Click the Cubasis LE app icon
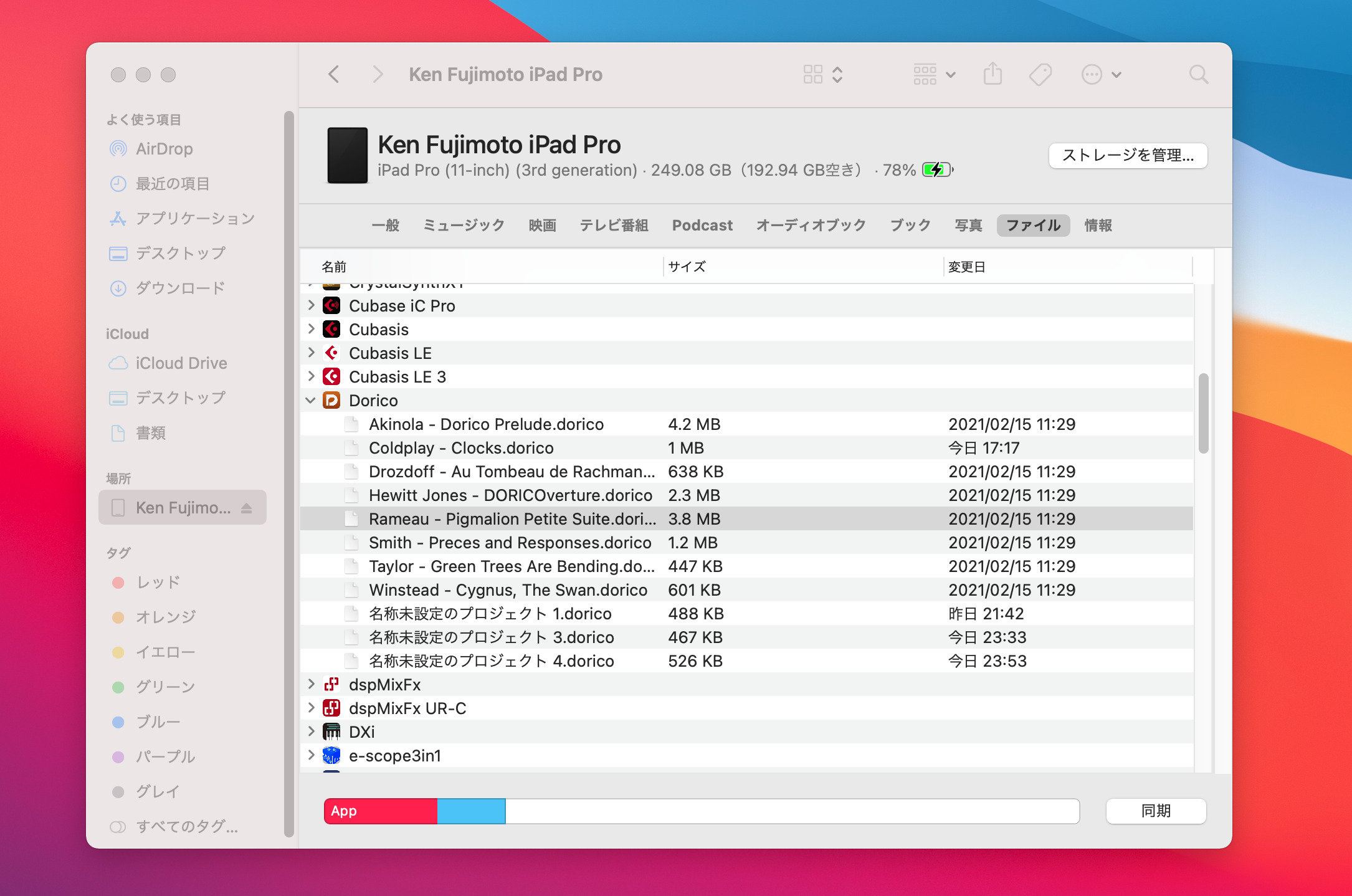Viewport: 1352px width, 896px height. pos(331,353)
